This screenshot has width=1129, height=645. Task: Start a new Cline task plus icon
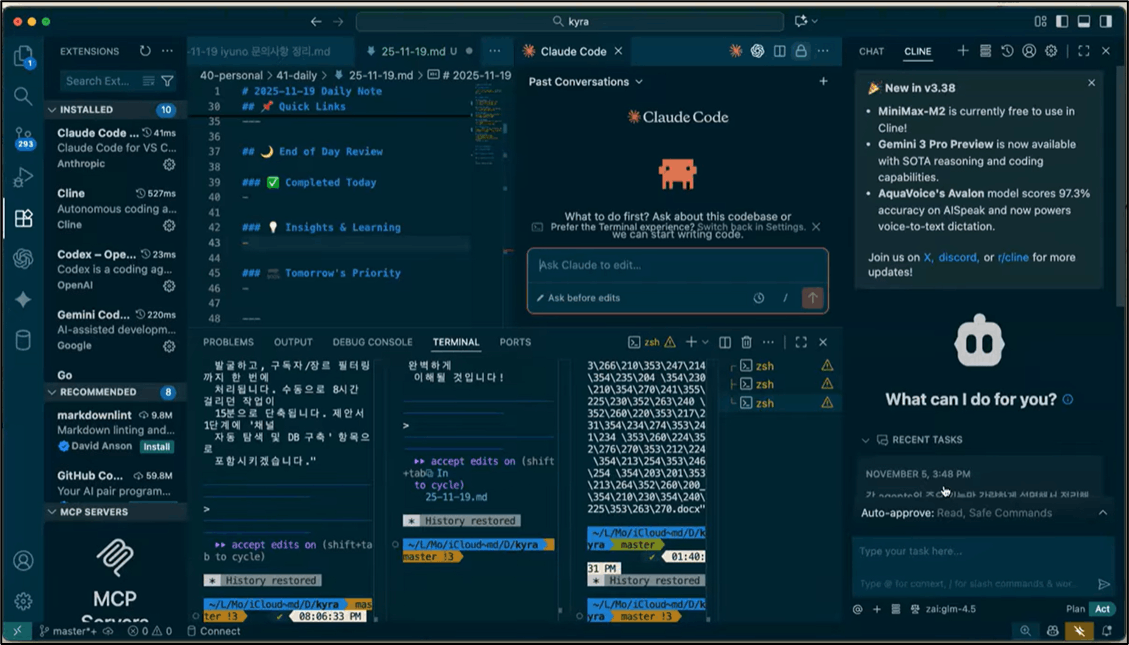coord(963,51)
